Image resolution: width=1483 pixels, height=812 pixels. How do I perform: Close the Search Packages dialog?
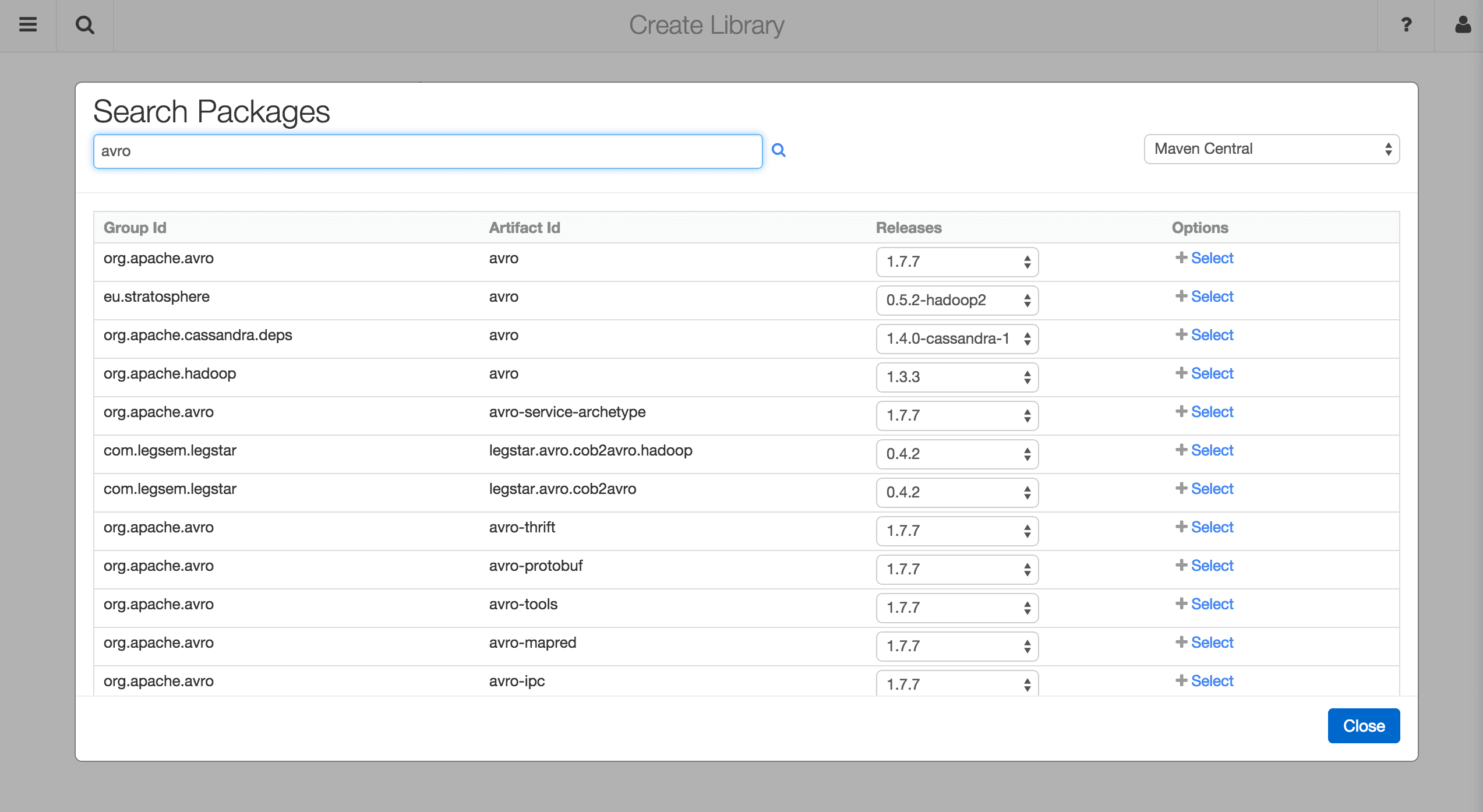click(x=1363, y=726)
